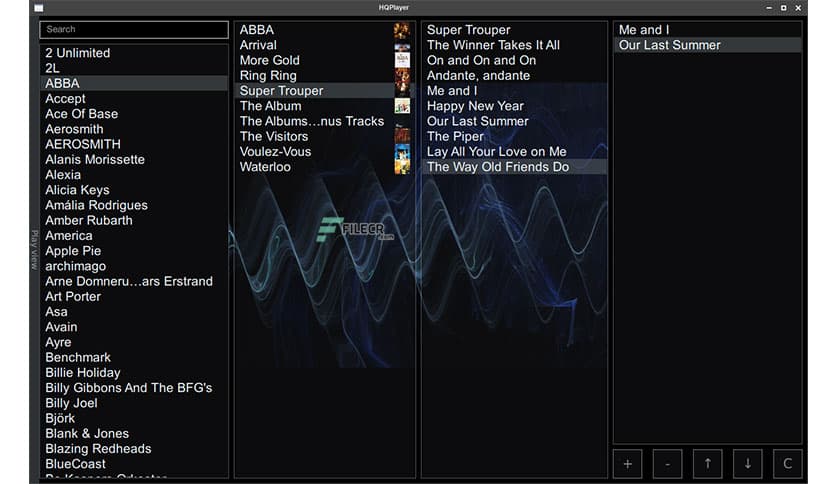The image size is (836, 484).
Task: Select artist Alexia
Action: 134,175
